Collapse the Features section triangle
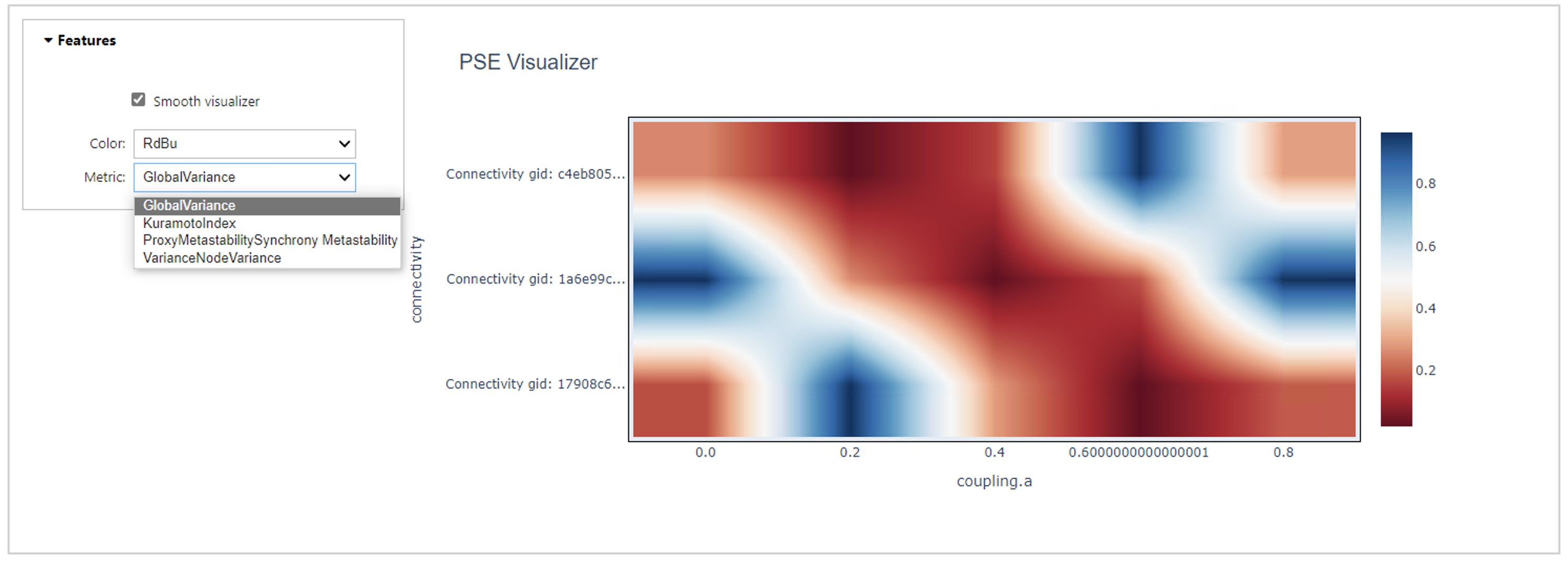 [48, 40]
